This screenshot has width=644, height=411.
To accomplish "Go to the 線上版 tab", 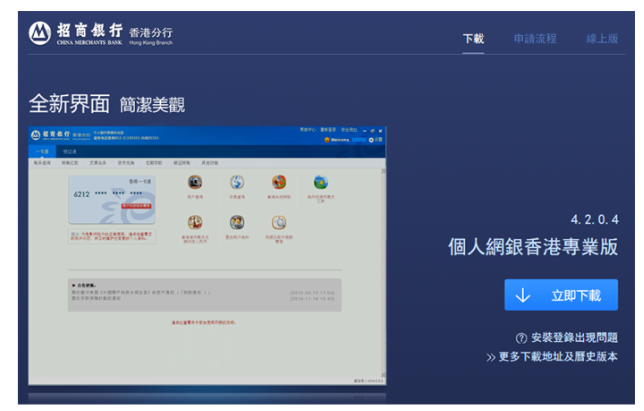I will [x=602, y=39].
